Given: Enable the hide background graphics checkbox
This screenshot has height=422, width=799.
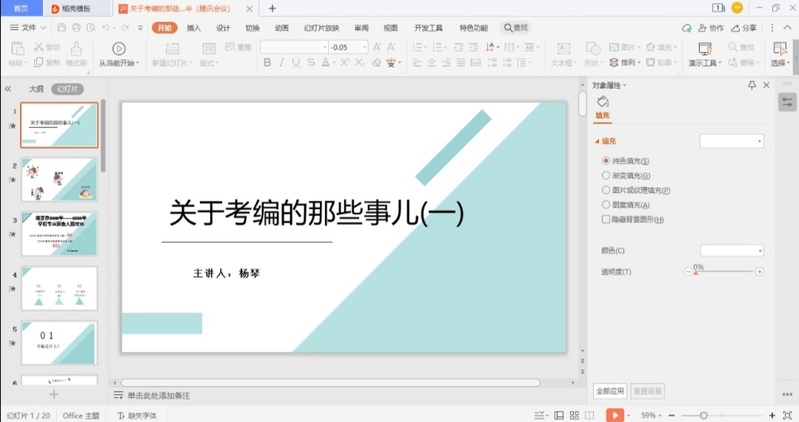Looking at the screenshot, I should pos(606,219).
